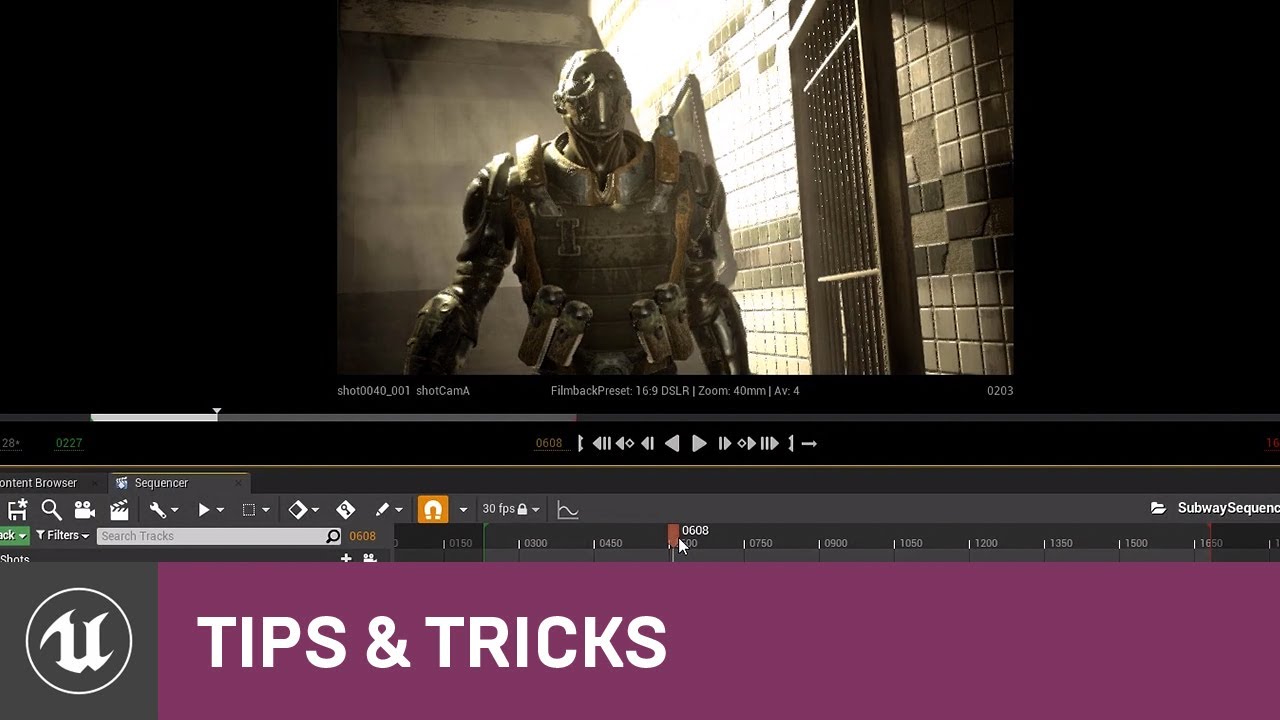Click the Create Camera icon

pyautogui.click(x=85, y=510)
